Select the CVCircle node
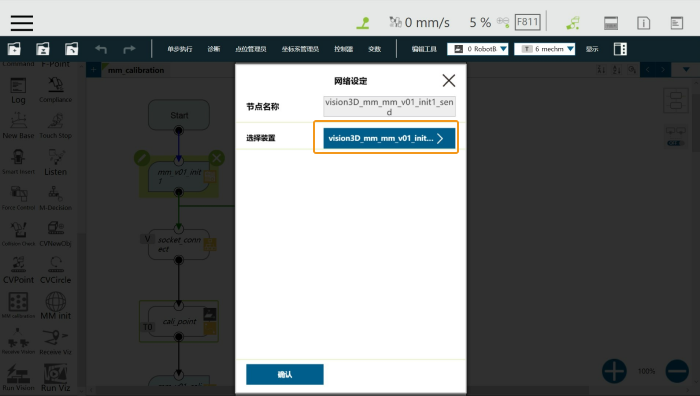The height and width of the screenshot is (396, 700). point(55,271)
